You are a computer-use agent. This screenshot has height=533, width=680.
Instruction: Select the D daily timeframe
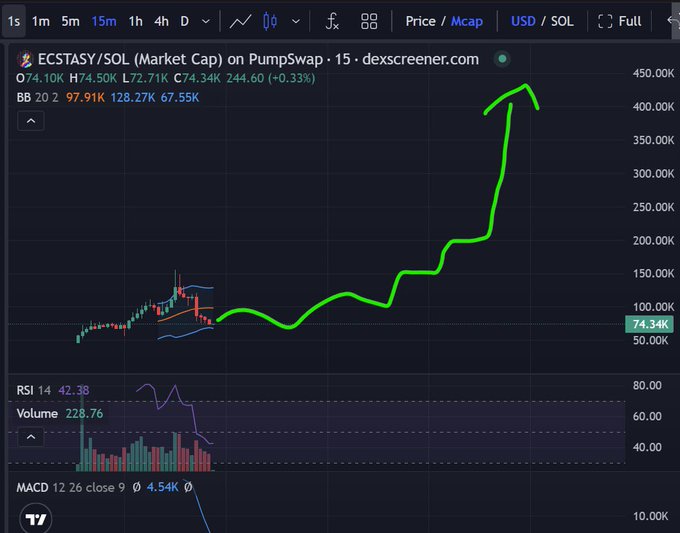[185, 21]
